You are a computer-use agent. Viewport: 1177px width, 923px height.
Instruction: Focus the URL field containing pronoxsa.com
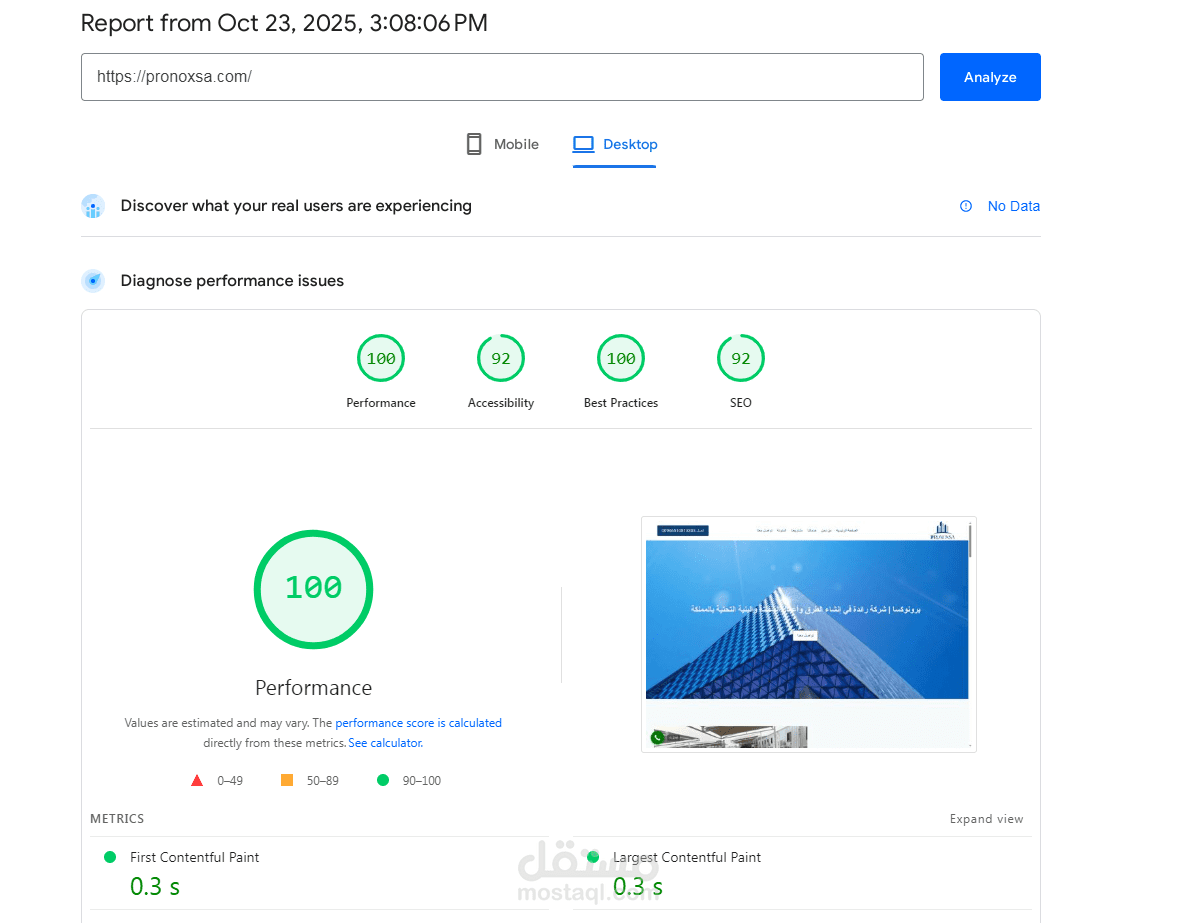[x=502, y=77]
